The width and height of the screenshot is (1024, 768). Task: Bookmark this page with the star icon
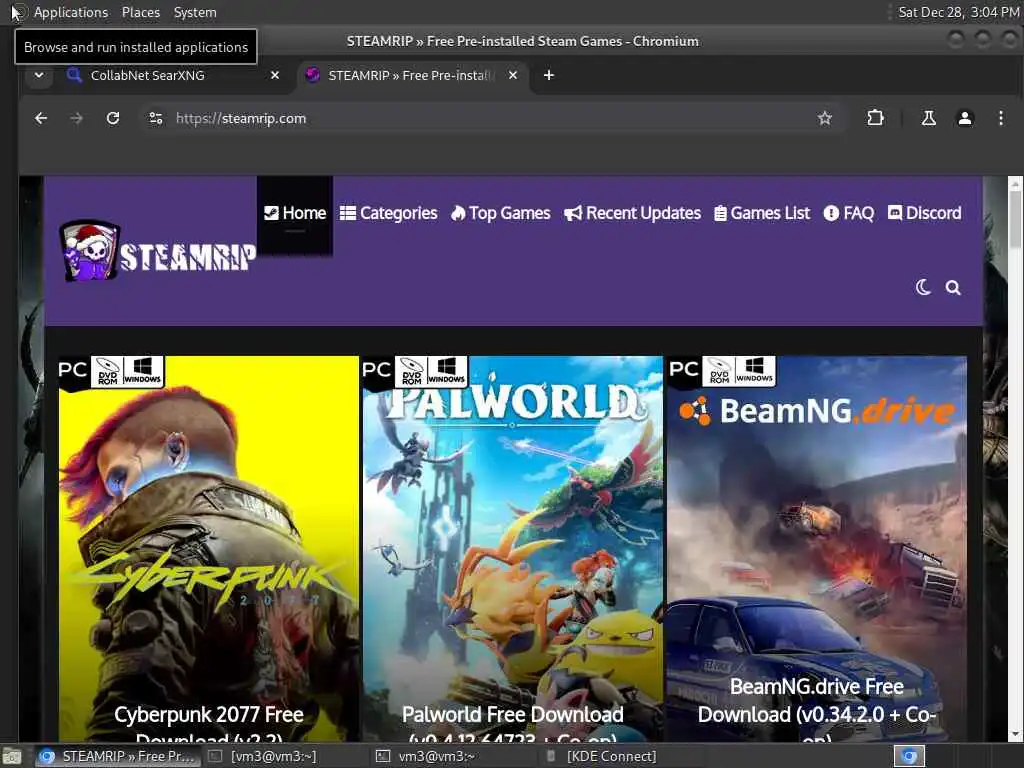[825, 118]
